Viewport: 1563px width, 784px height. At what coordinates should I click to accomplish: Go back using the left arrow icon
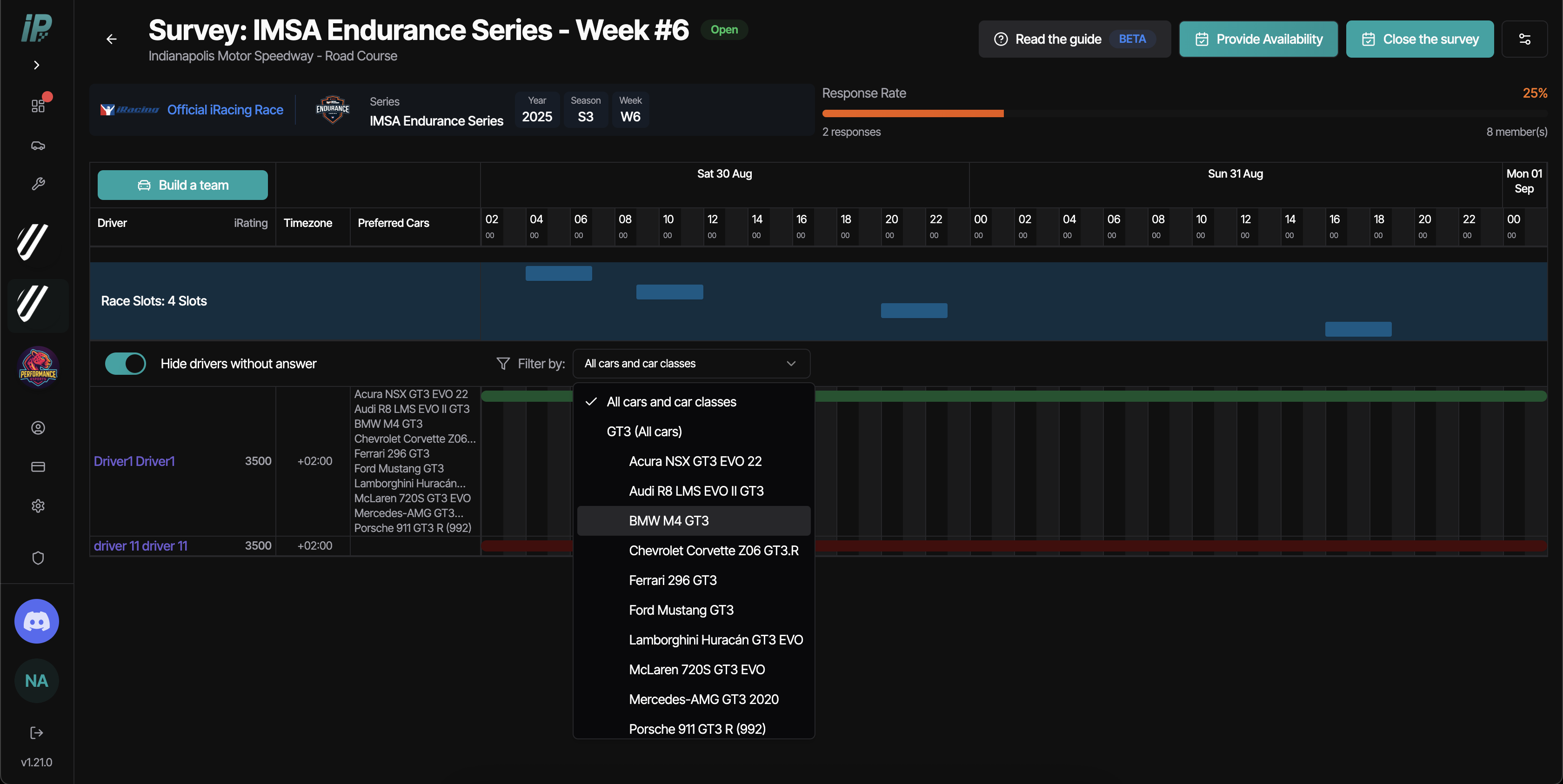(x=112, y=39)
